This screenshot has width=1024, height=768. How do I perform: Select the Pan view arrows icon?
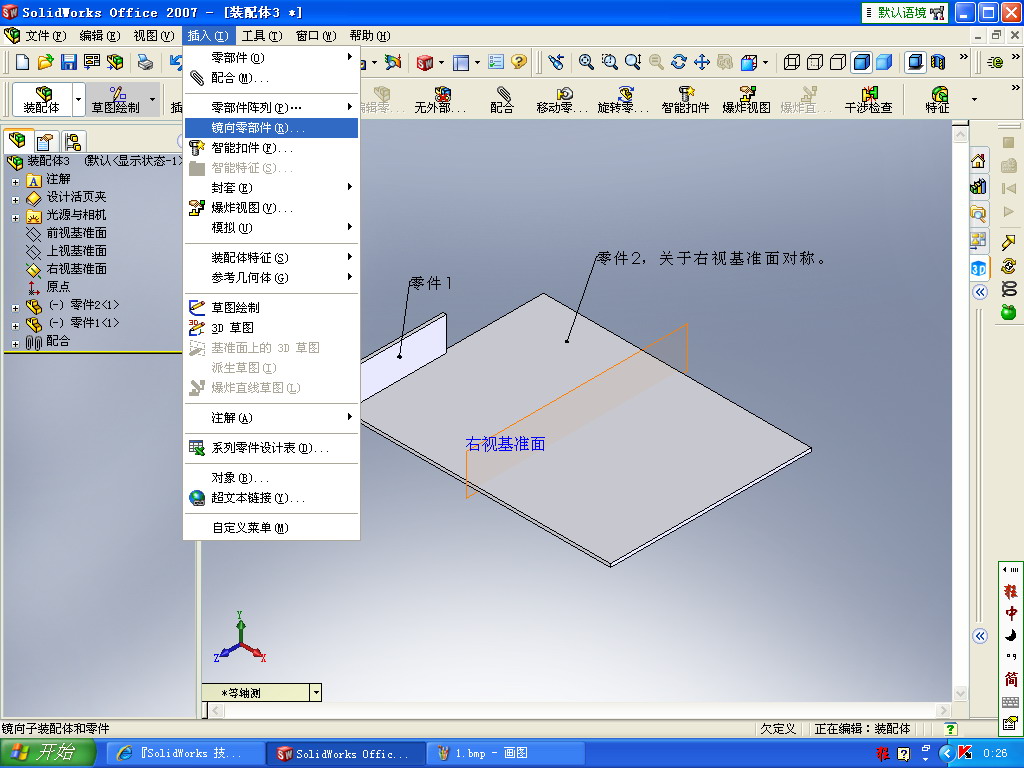(x=701, y=62)
